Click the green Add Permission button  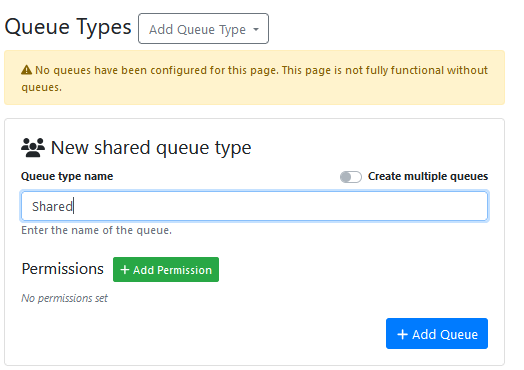point(166,269)
